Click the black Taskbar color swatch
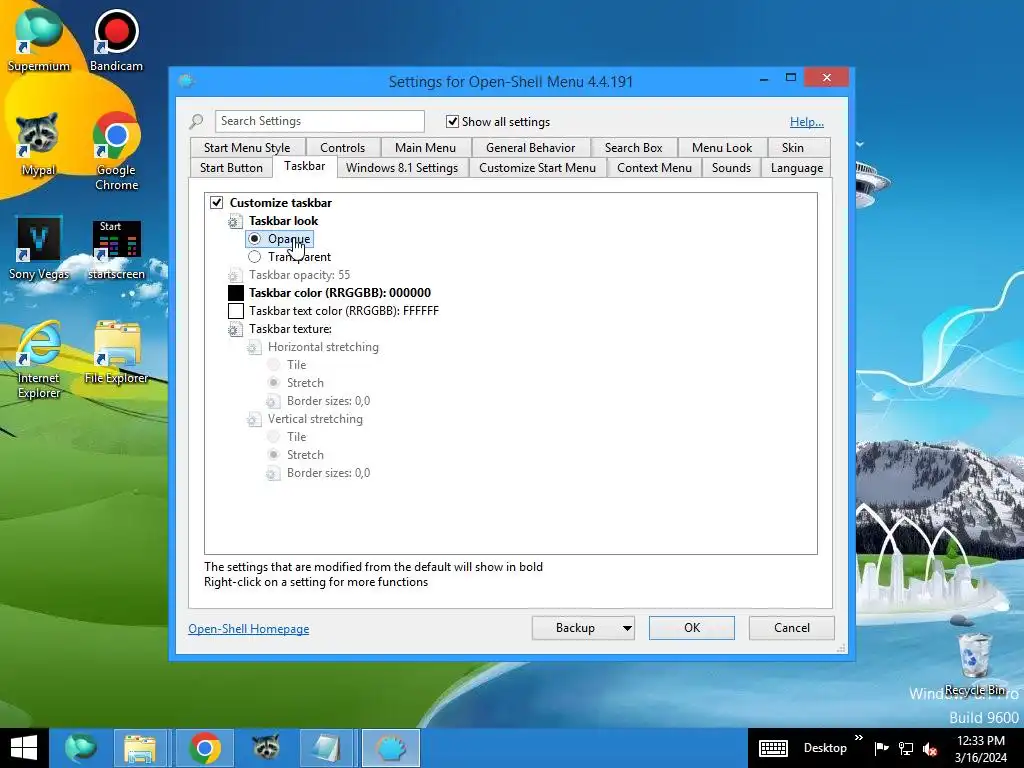This screenshot has width=1024, height=768. [236, 293]
